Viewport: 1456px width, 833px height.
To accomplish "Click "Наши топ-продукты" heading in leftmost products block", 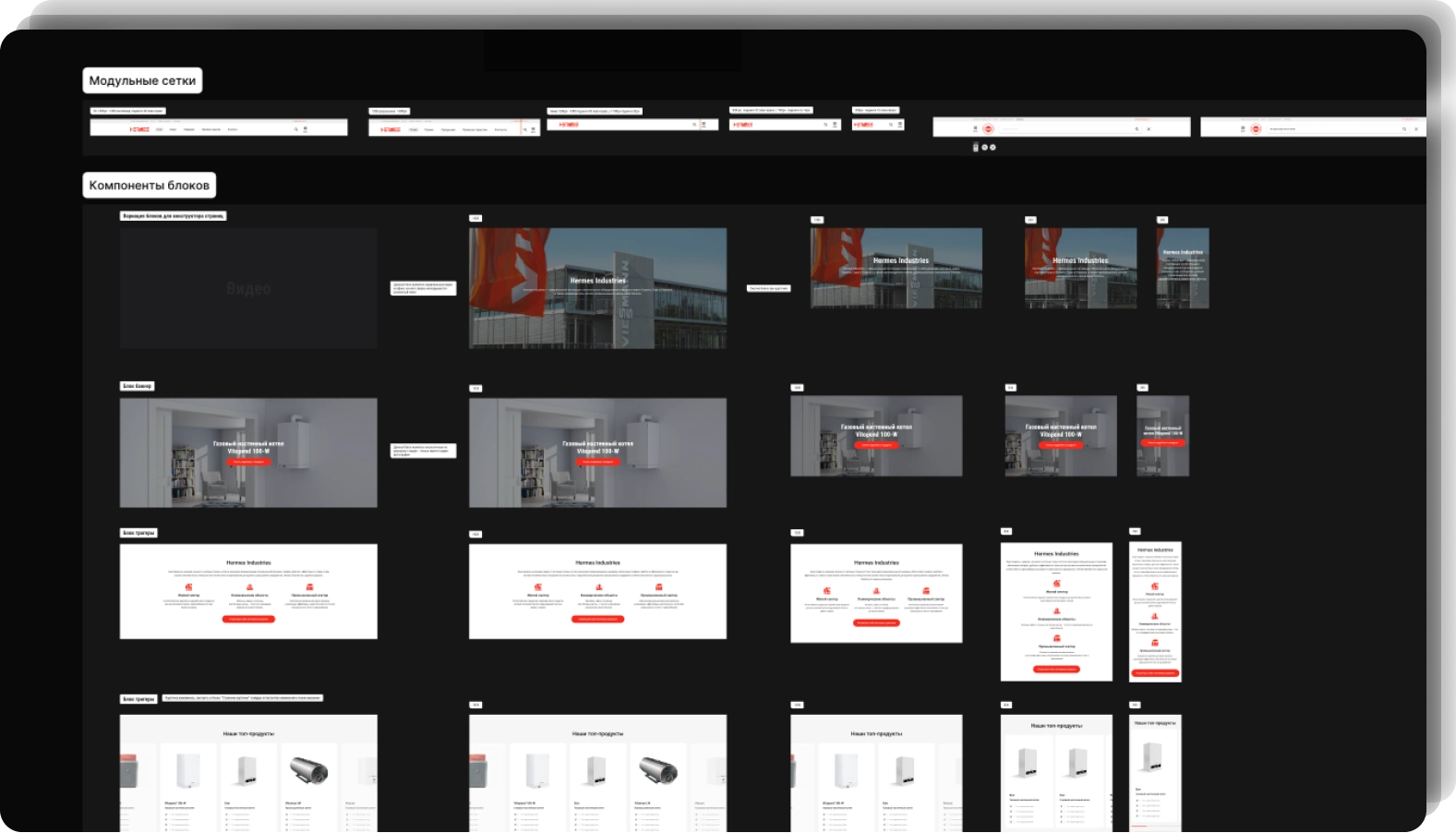I will tap(248, 733).
